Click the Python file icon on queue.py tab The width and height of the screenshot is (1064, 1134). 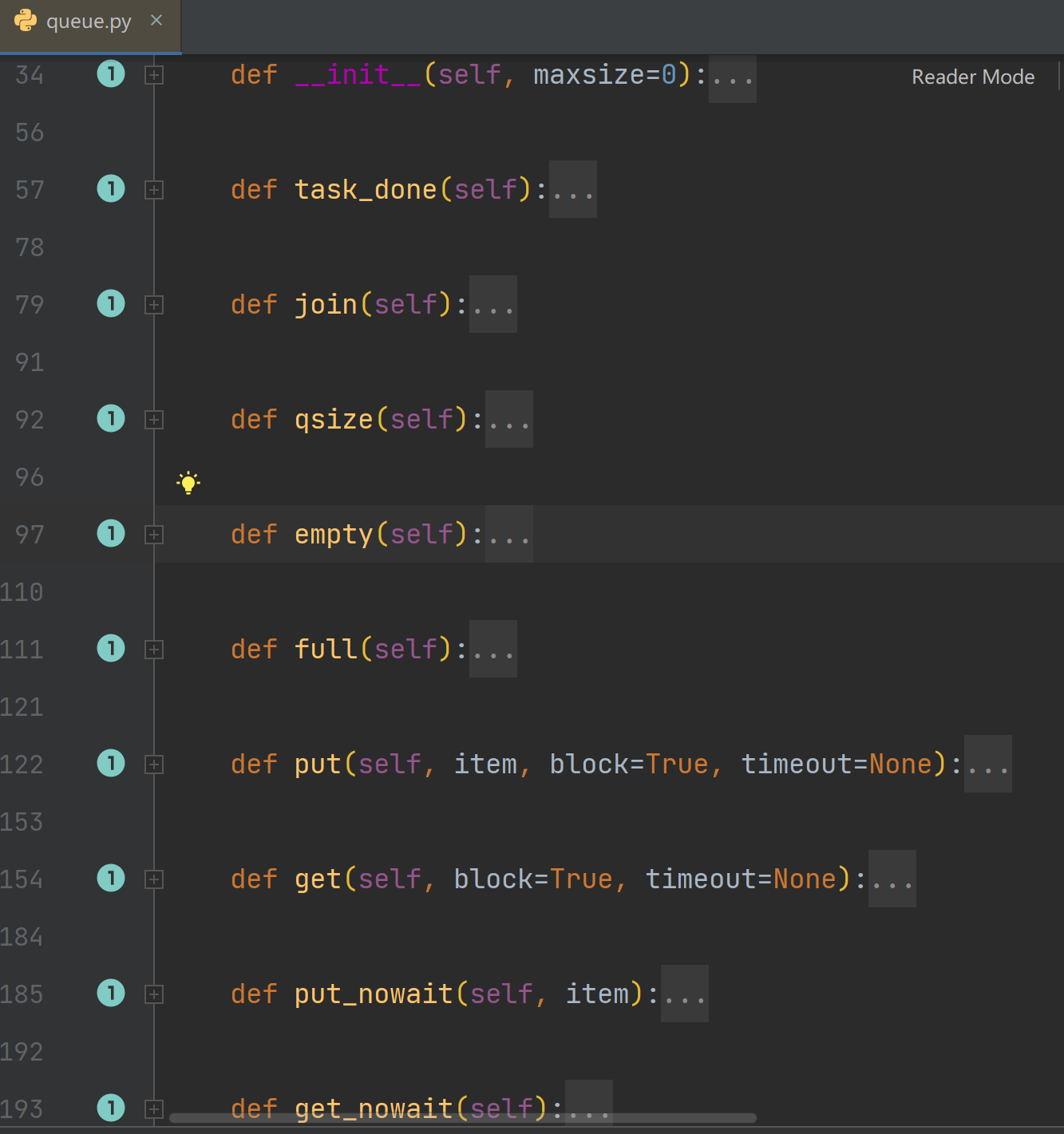point(26,21)
